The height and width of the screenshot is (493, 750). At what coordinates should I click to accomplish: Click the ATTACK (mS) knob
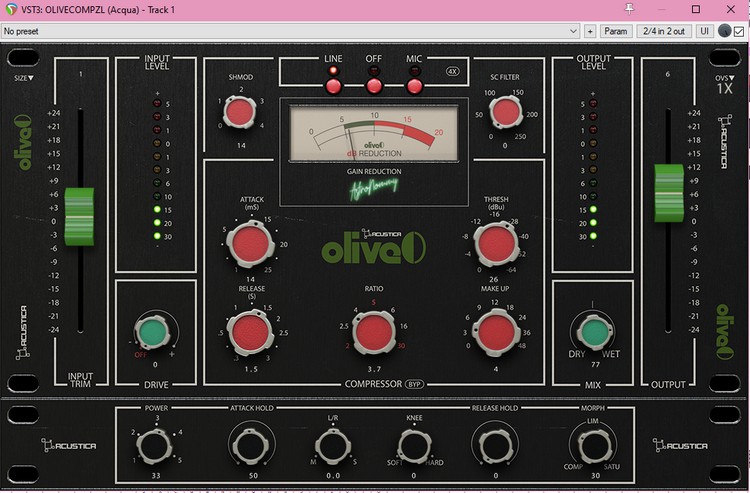pyautogui.click(x=250, y=244)
